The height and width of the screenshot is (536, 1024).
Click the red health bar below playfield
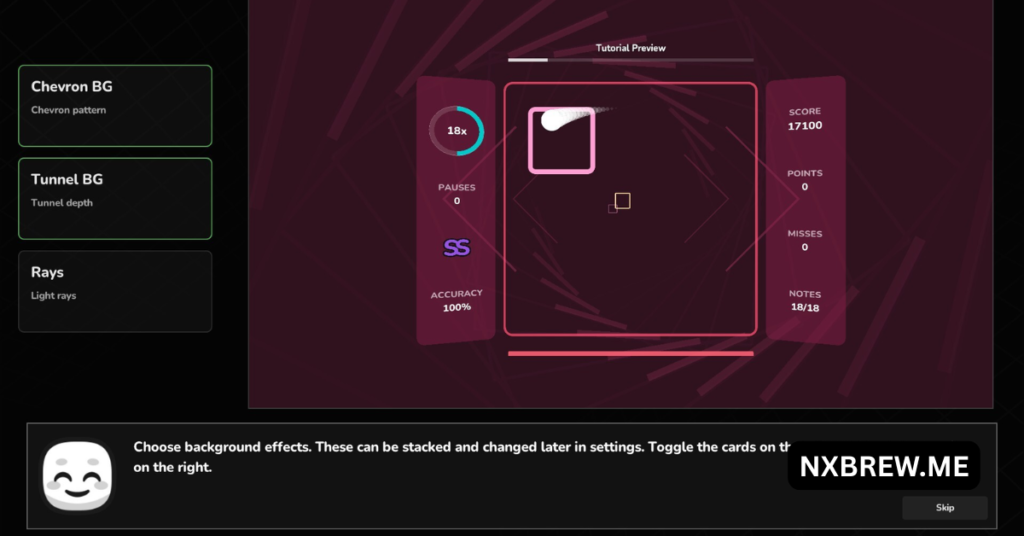[630, 353]
